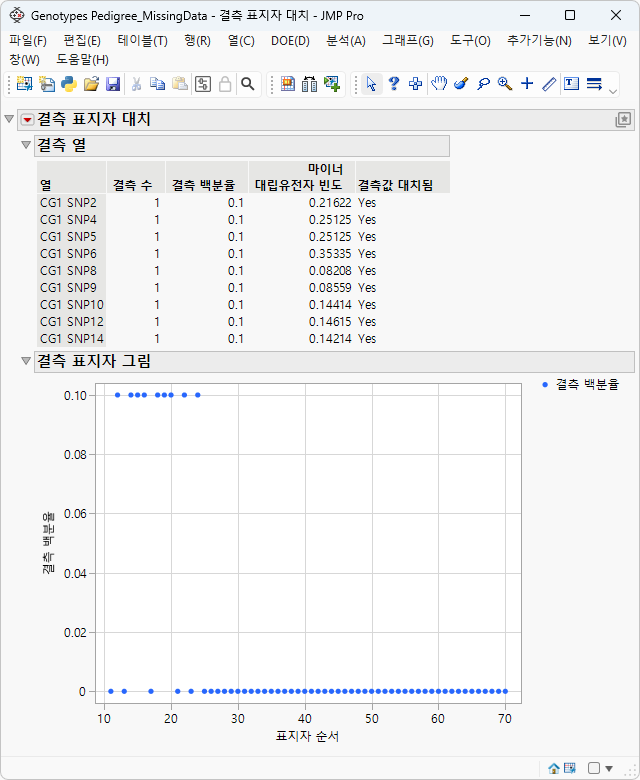Open the 행(R) menu
The height and width of the screenshot is (780, 640).
[197, 41]
